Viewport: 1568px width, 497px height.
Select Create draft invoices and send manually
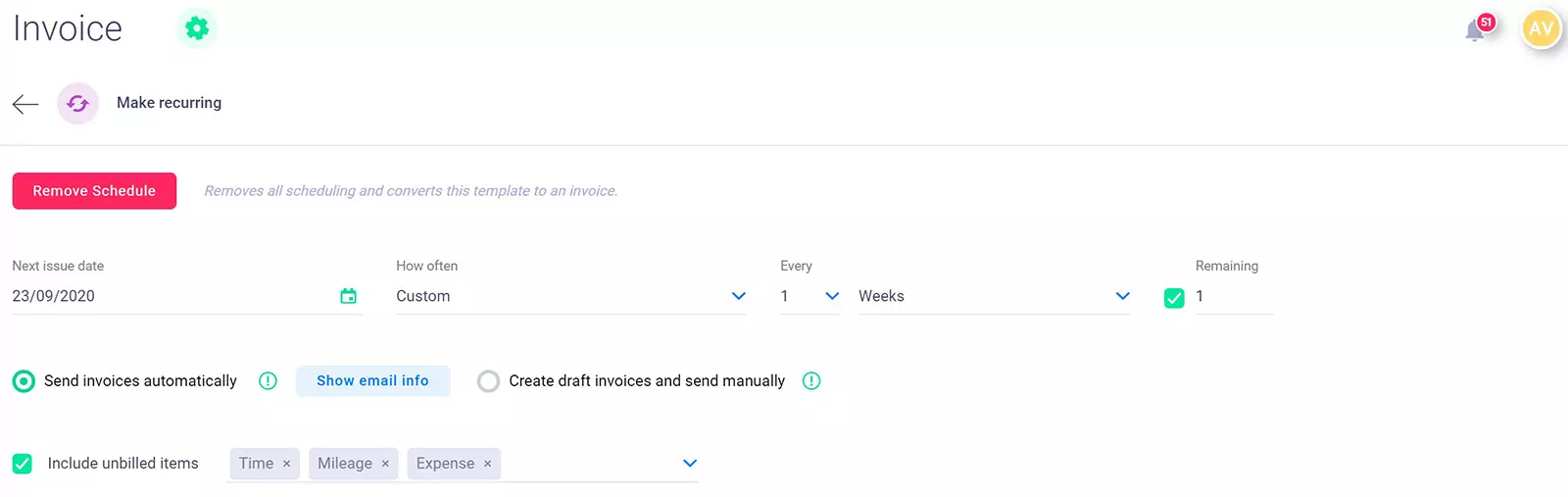click(488, 381)
